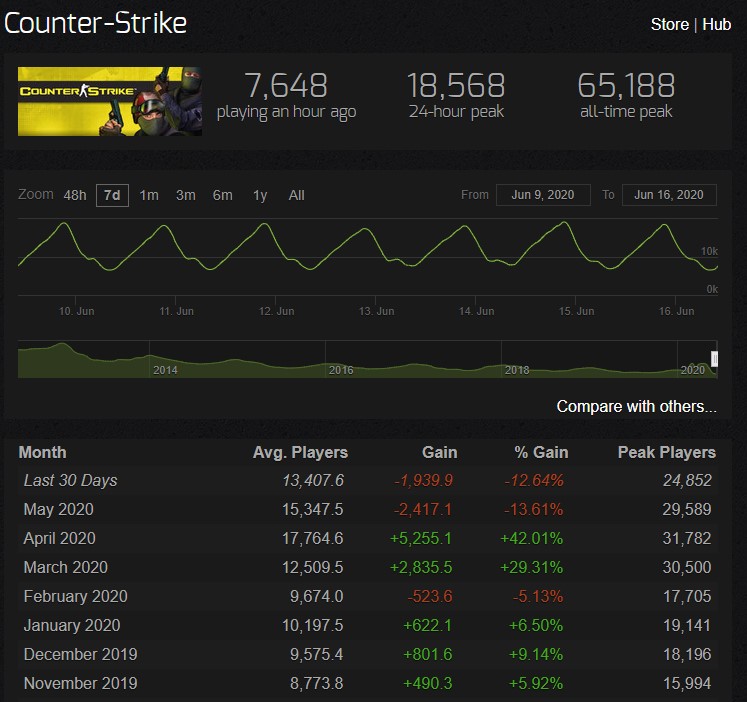This screenshot has width=747, height=702.
Task: Click the % Gain column header
Action: [541, 452]
